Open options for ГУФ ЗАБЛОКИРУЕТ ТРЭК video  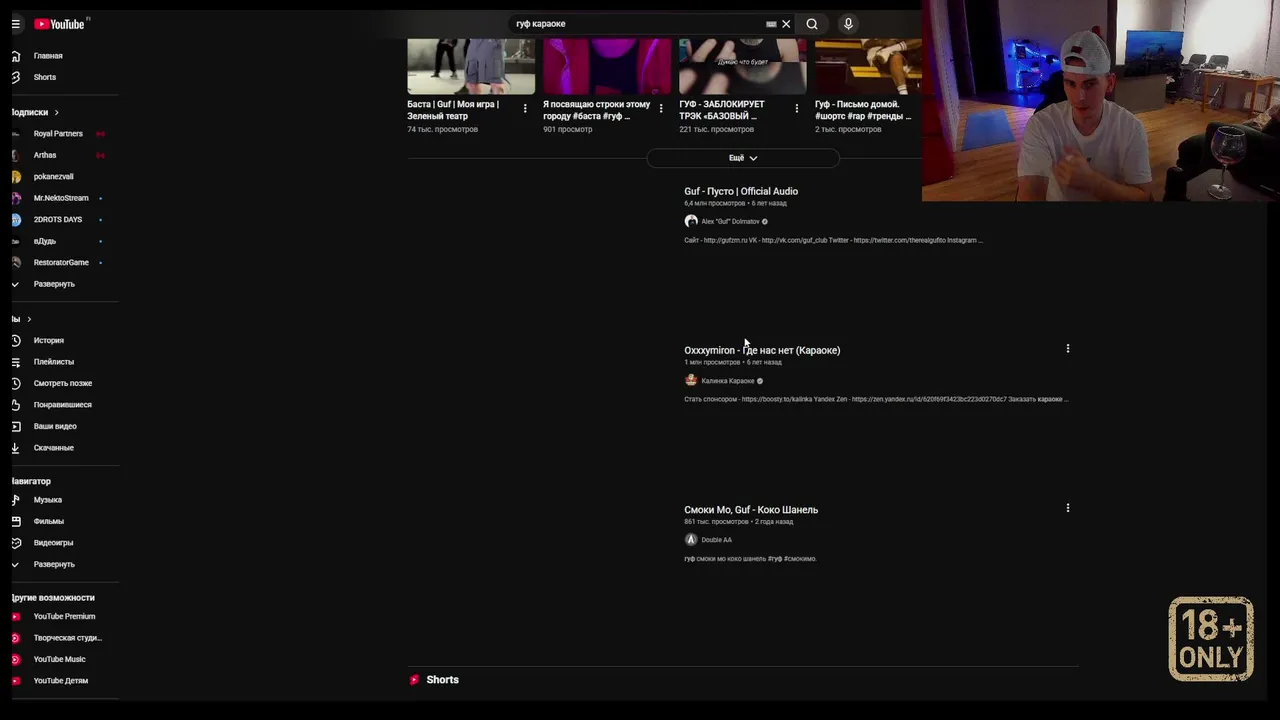797,108
